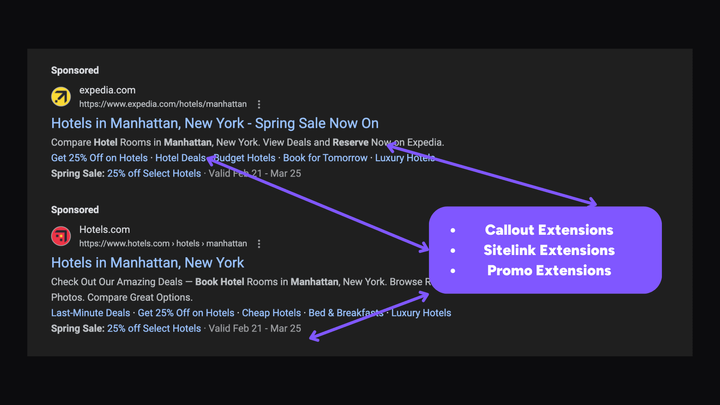720x405 pixels.
Task: Click the "Luxury Hotels" sitelink under Expedia
Action: point(405,158)
